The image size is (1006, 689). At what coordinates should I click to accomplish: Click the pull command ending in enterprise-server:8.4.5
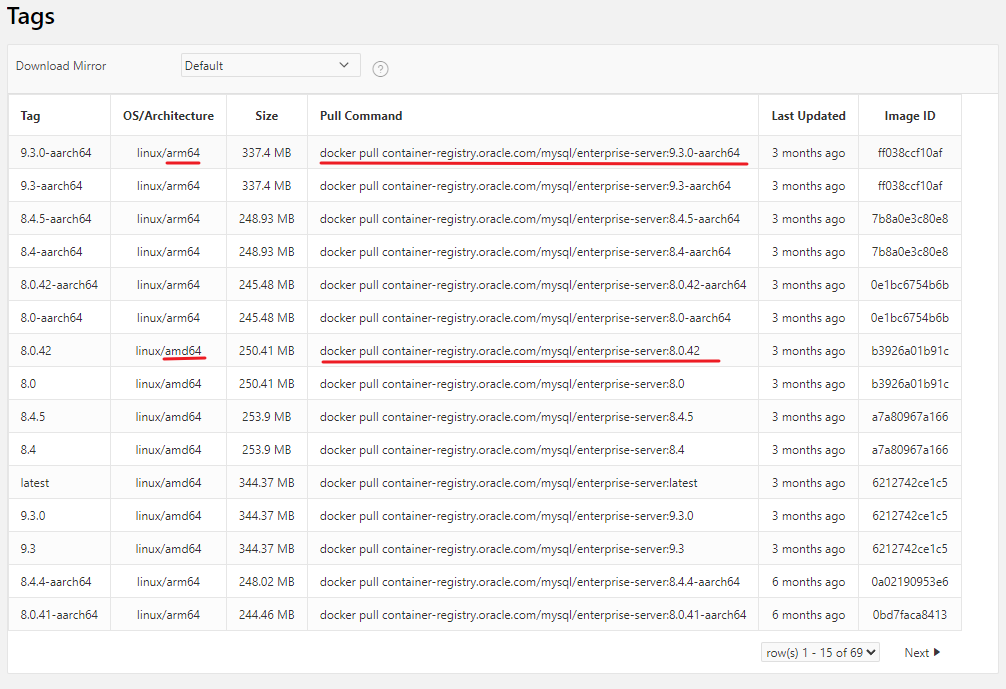(x=507, y=417)
